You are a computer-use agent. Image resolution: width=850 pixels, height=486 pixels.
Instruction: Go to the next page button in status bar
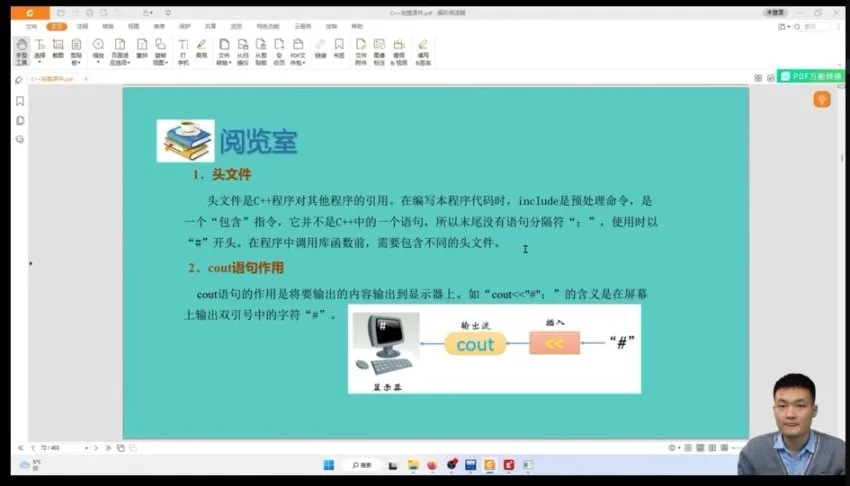96,448
